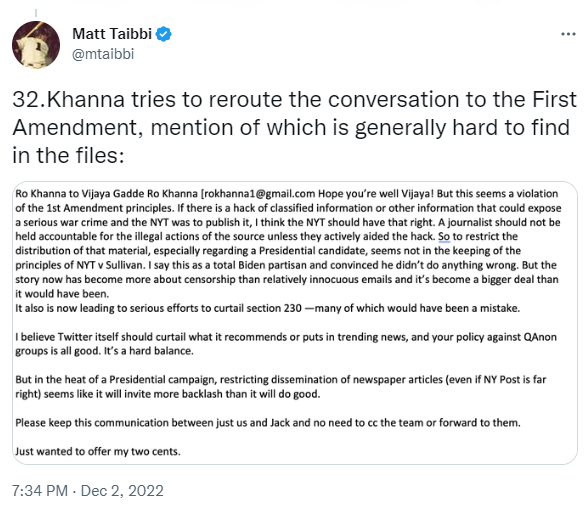Screen dimensions: 586x508
Task: Click the tweet text starting '32.Khanna tries'
Action: click(294, 127)
